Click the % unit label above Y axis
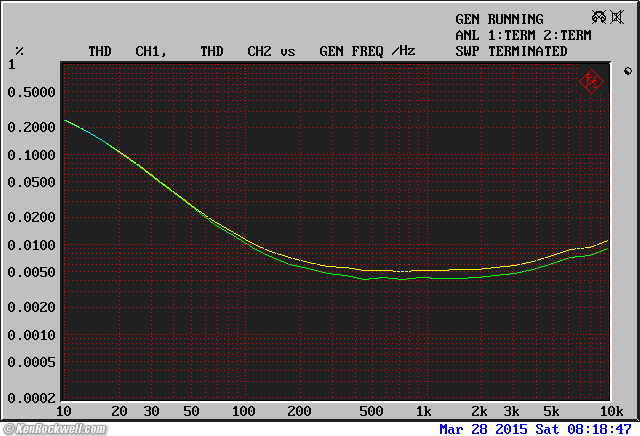Image resolution: width=640 pixels, height=436 pixels. tap(19, 51)
